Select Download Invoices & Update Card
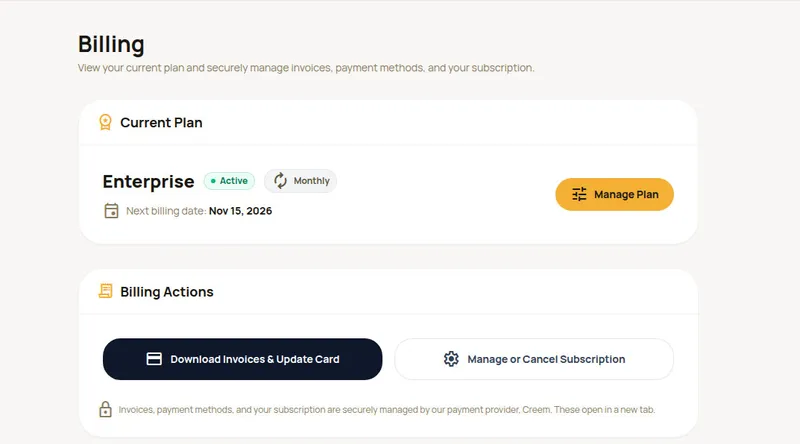The image size is (800, 444). pyautogui.click(x=242, y=359)
